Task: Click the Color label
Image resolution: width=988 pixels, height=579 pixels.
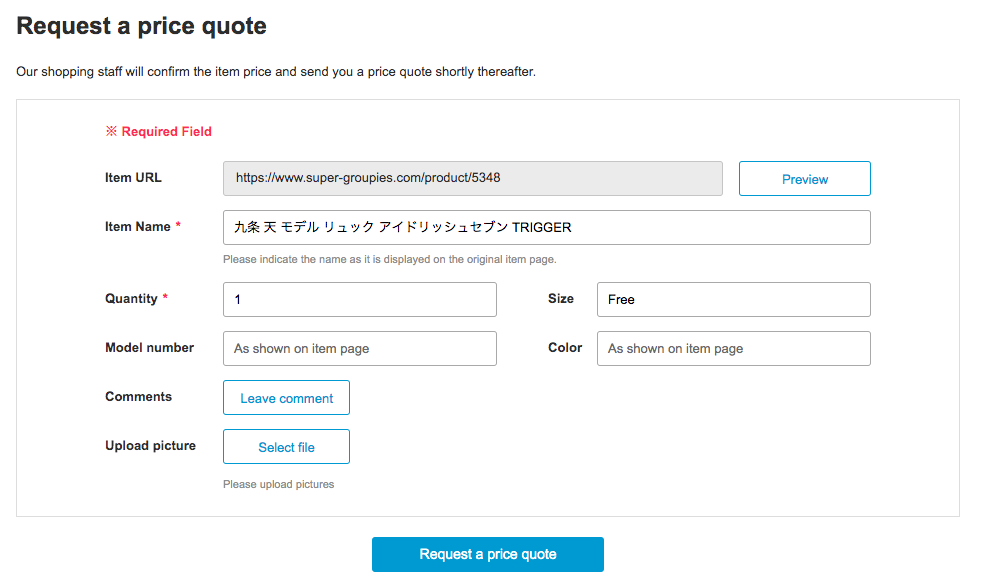Action: (565, 348)
